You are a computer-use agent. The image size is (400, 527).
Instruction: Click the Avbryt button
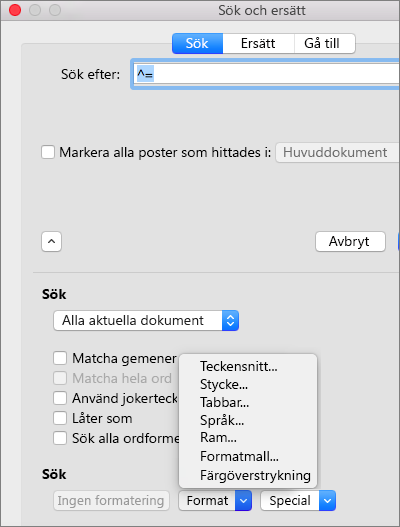[x=350, y=241]
